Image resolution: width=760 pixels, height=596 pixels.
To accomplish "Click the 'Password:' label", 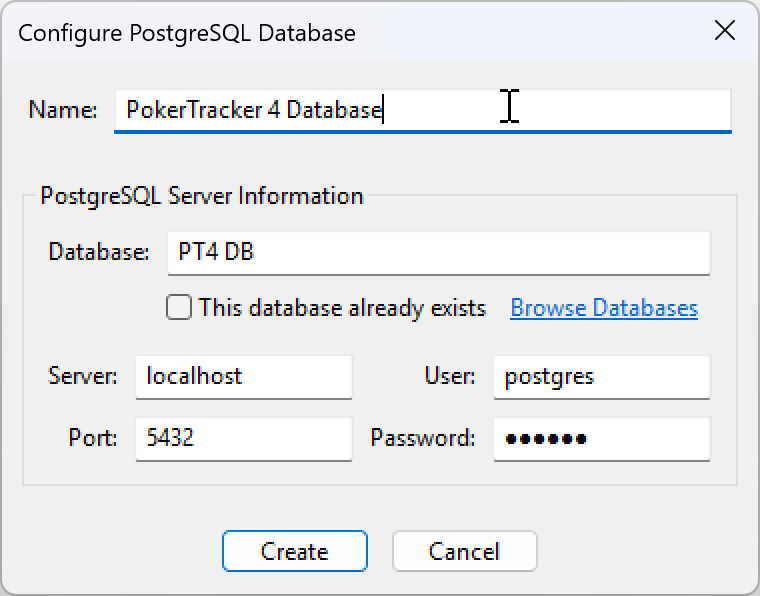I will tap(423, 438).
